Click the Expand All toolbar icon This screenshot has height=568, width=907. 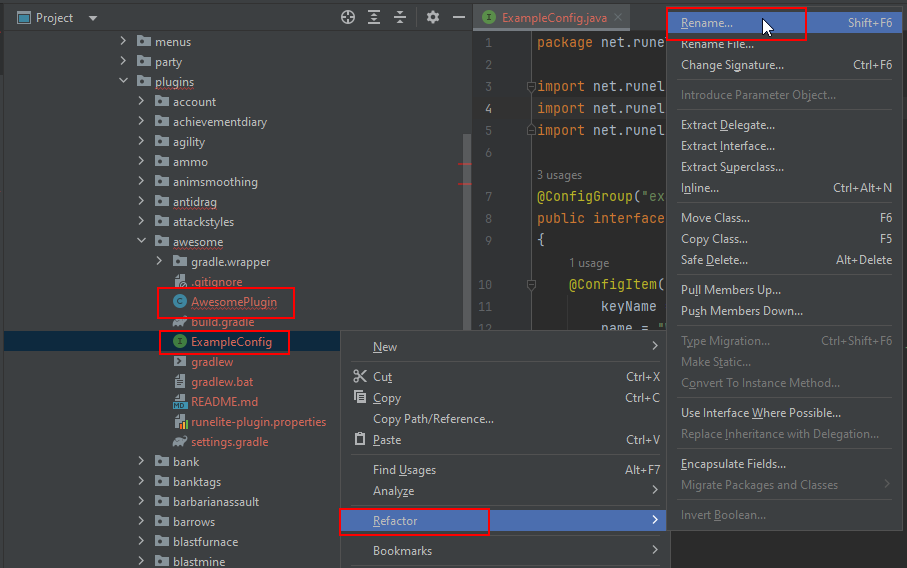(x=374, y=17)
